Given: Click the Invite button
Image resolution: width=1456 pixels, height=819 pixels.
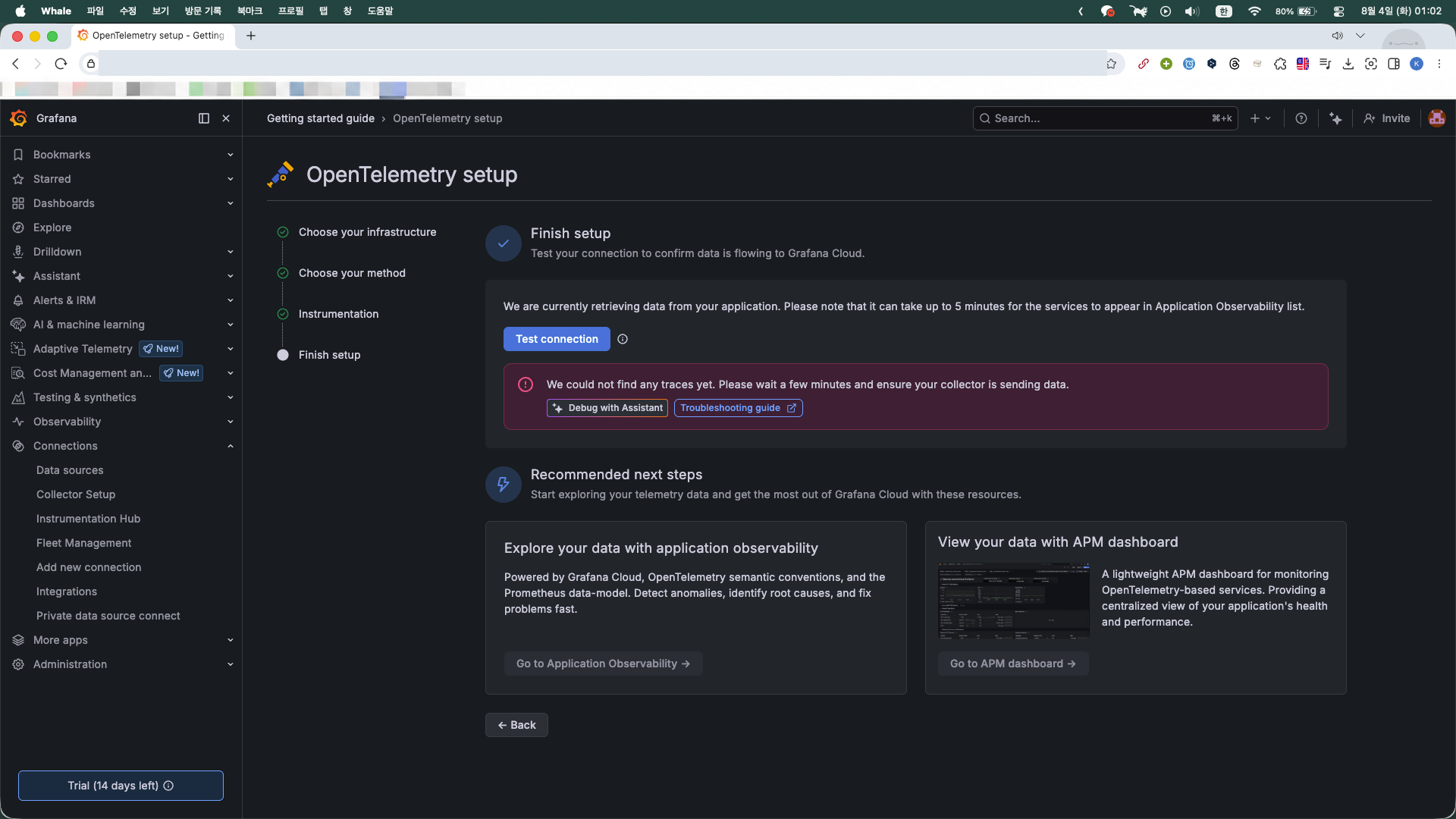Looking at the screenshot, I should 1386,118.
